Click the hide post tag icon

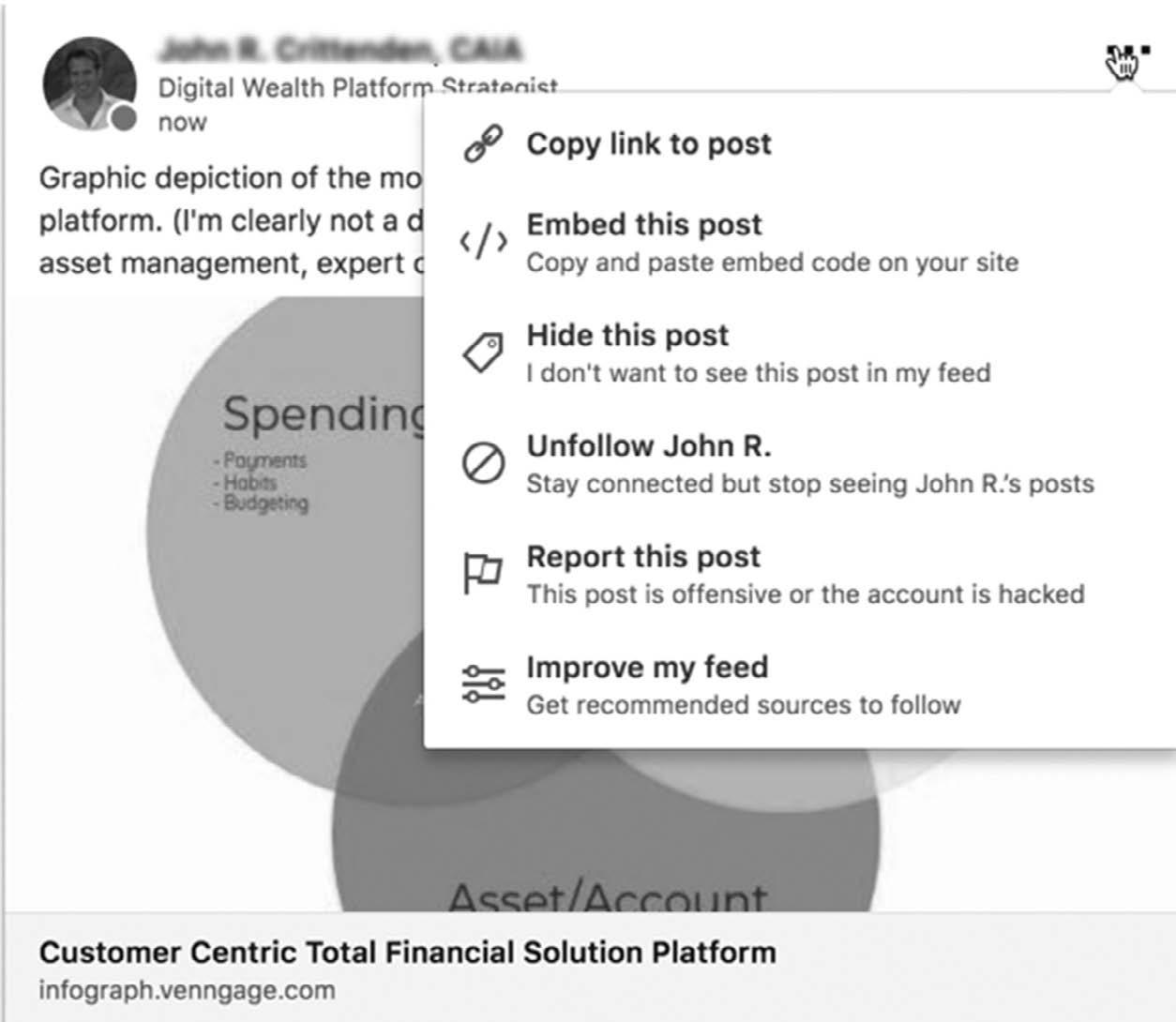click(484, 353)
